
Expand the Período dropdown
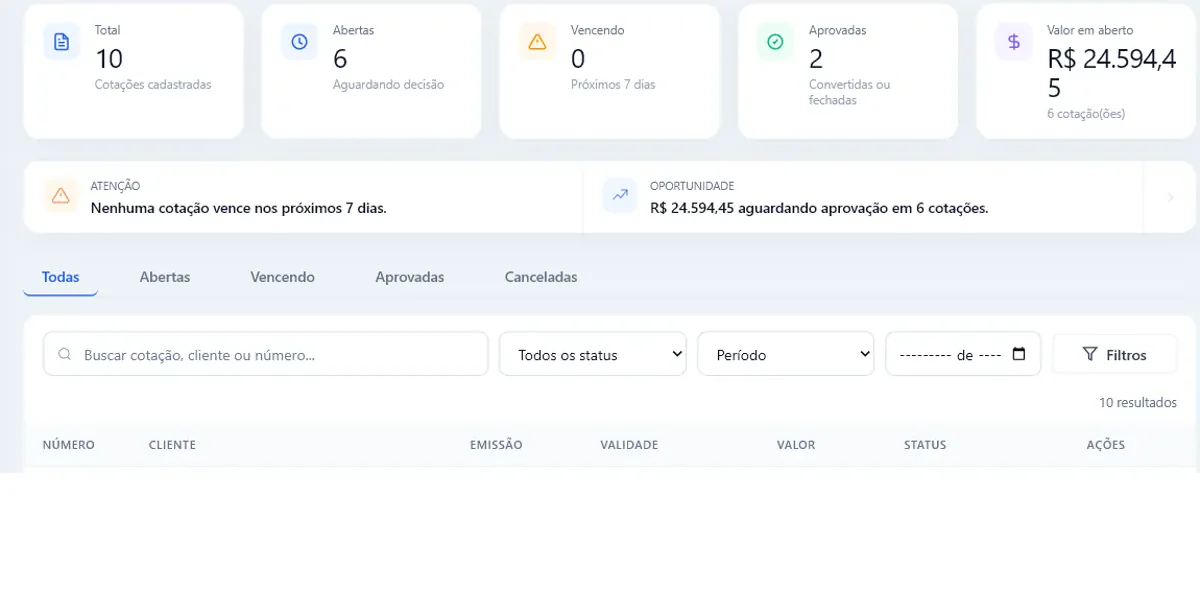[x=786, y=354]
